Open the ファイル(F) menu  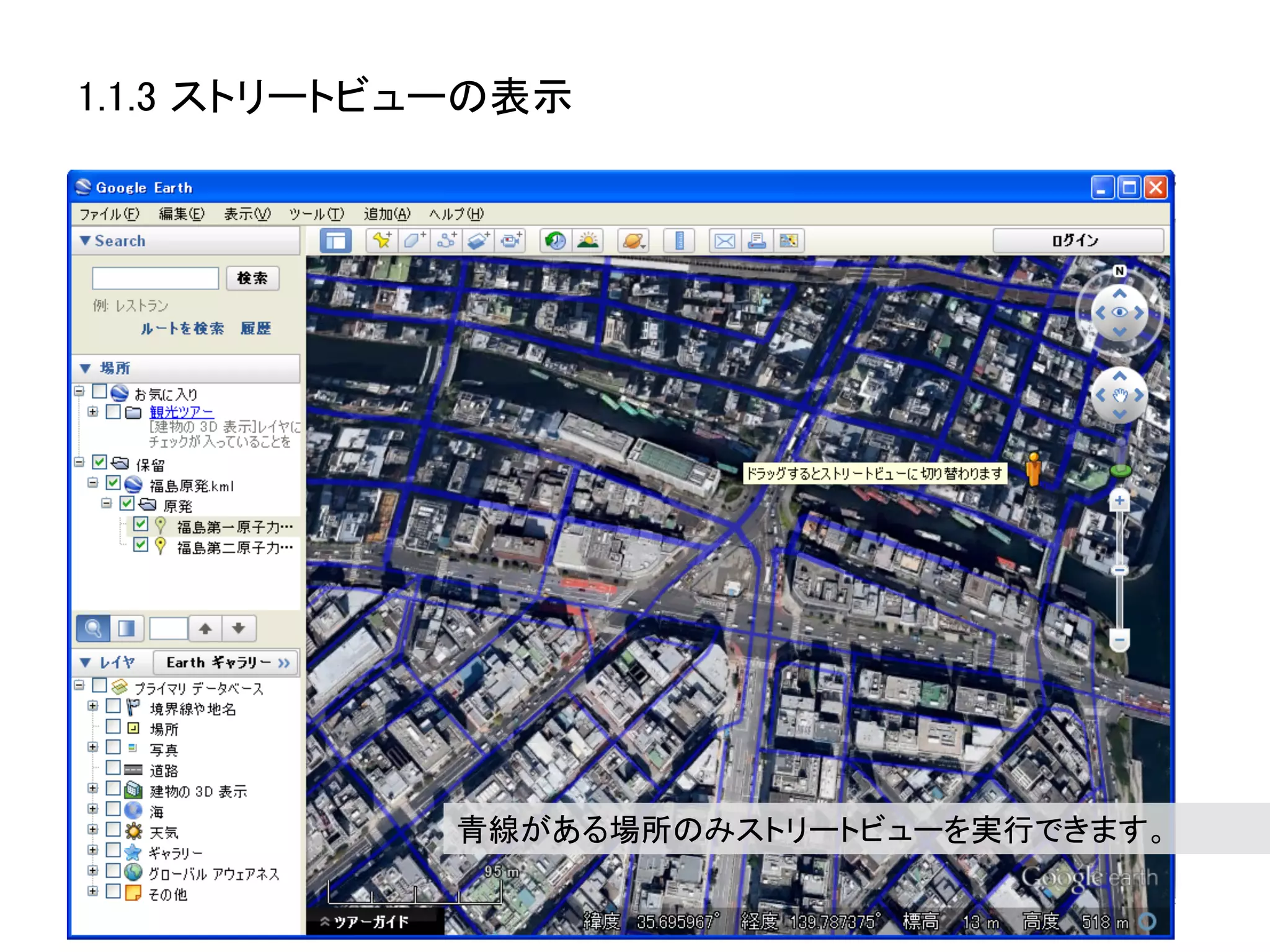(109, 214)
